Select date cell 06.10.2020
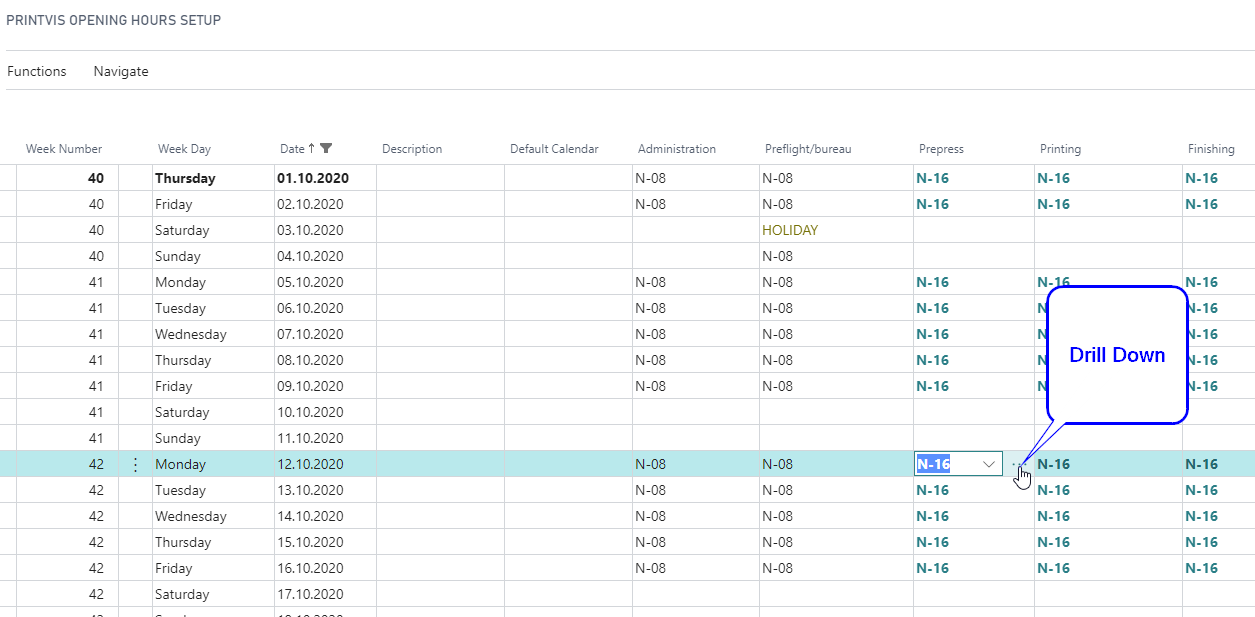 pyautogui.click(x=310, y=308)
